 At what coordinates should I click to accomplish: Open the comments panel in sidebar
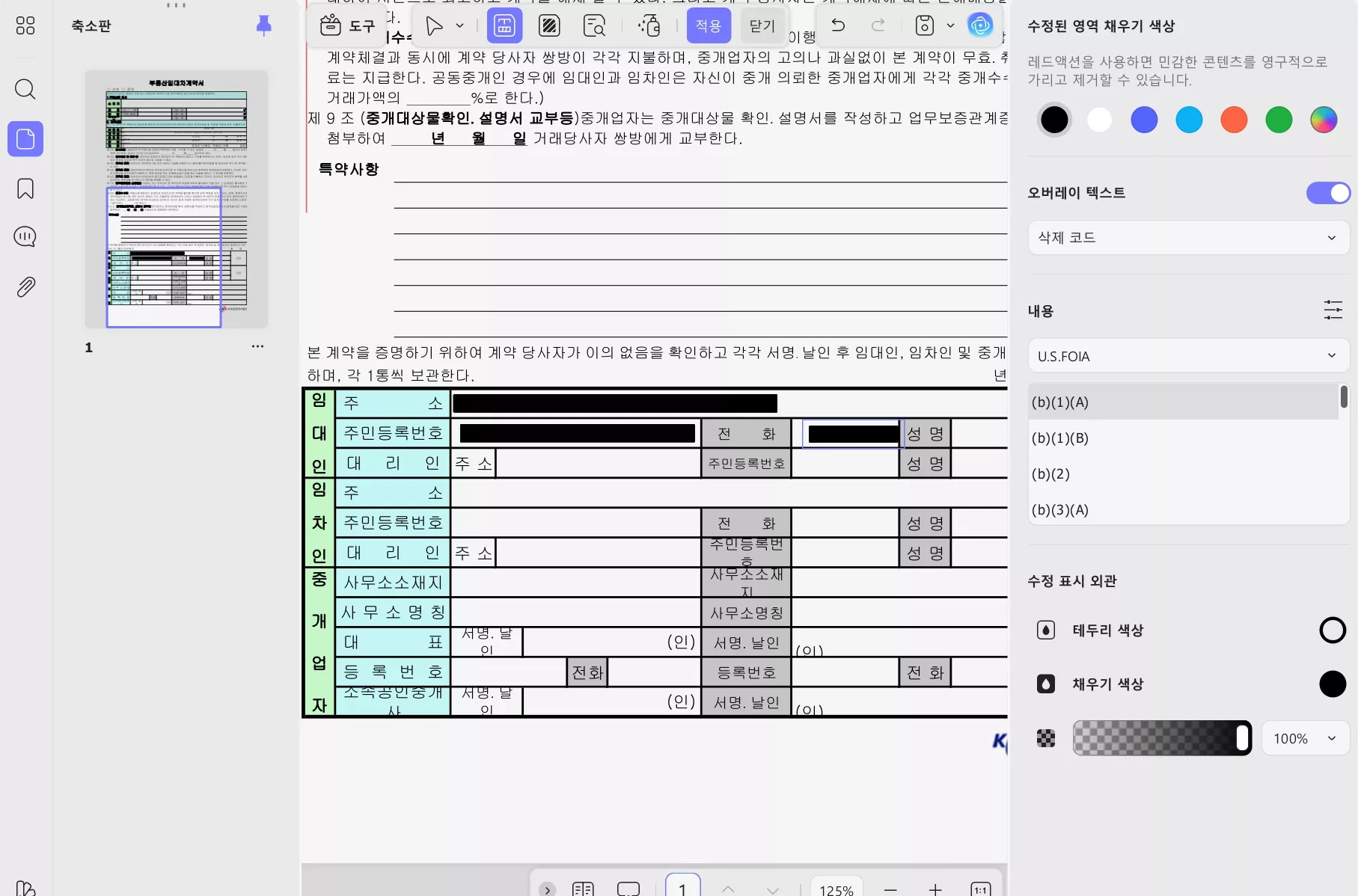point(25,236)
